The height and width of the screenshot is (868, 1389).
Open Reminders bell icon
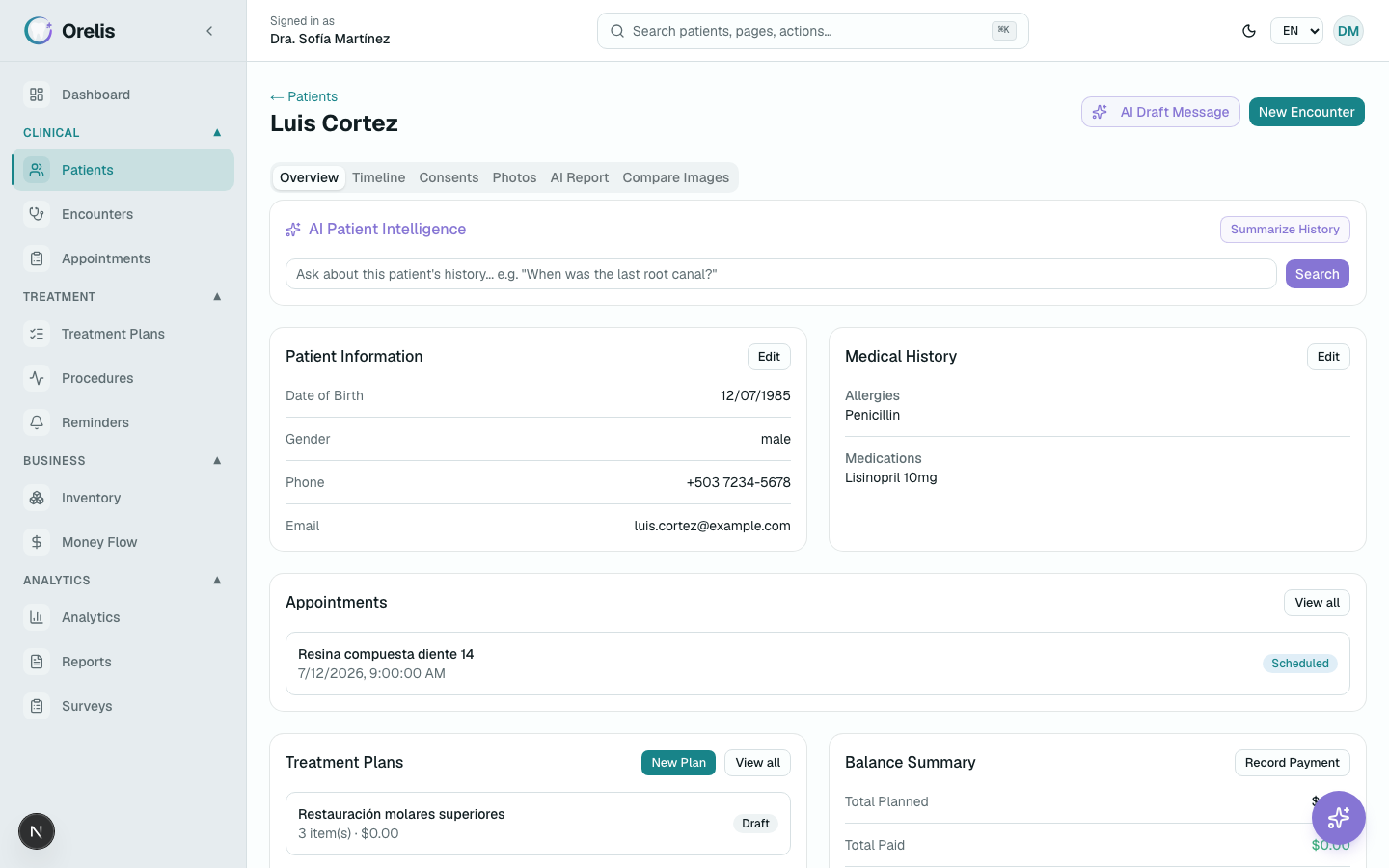37,422
